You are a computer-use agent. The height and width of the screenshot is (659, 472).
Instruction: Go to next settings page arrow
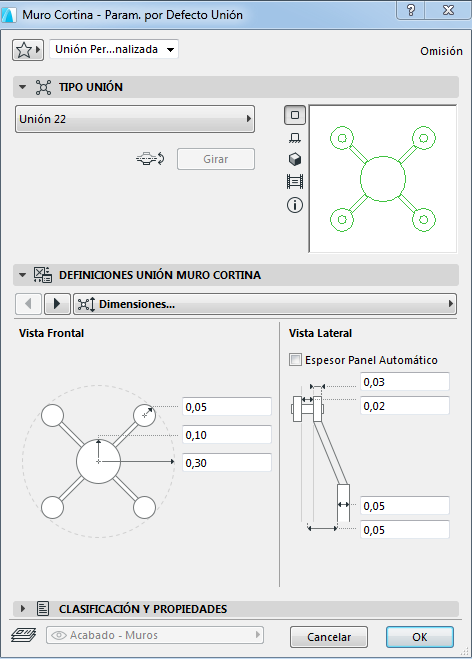(57, 303)
